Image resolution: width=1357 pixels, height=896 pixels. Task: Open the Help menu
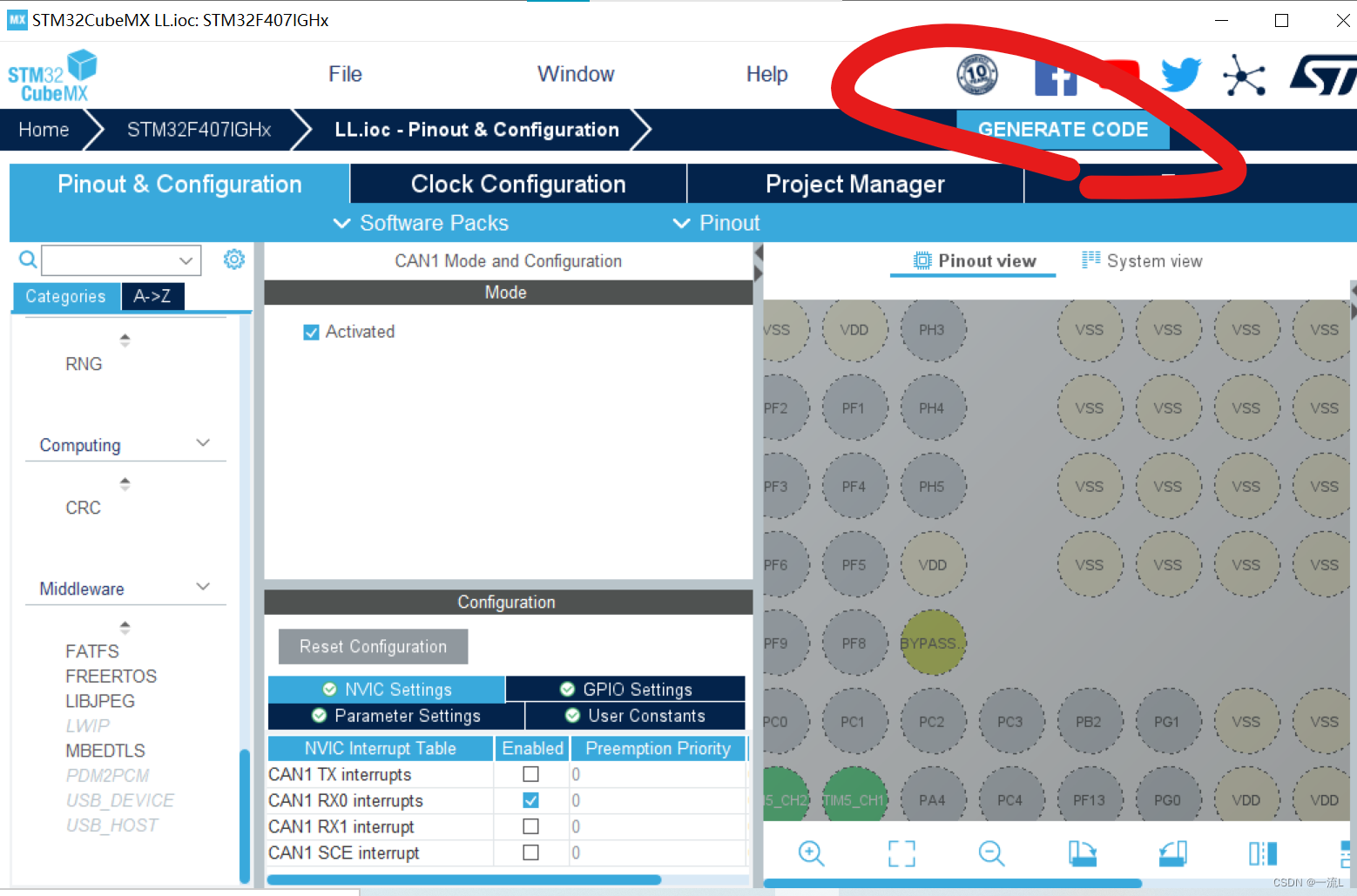[x=766, y=74]
